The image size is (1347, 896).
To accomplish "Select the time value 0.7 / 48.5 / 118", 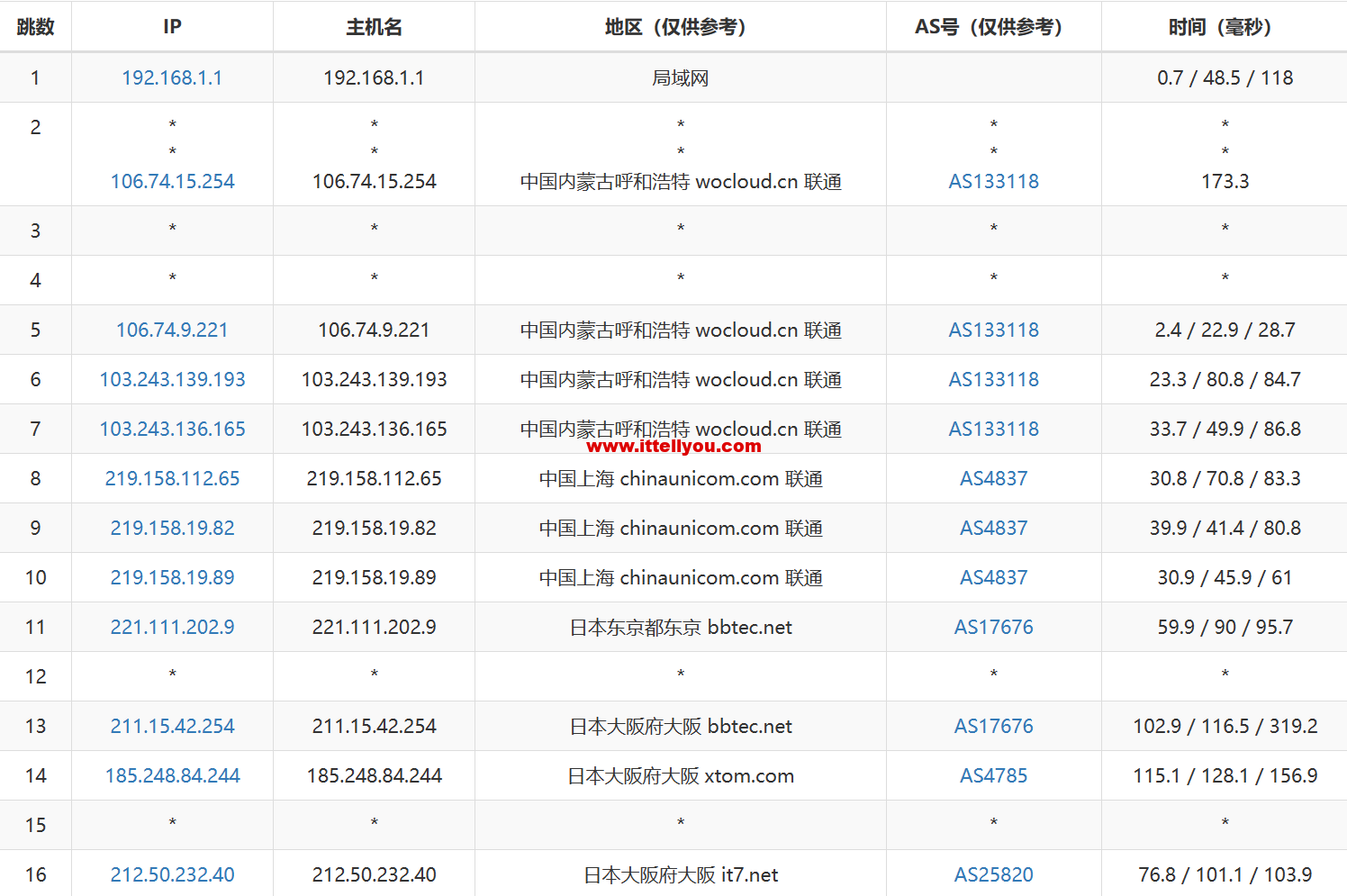I will pyautogui.click(x=1225, y=78).
